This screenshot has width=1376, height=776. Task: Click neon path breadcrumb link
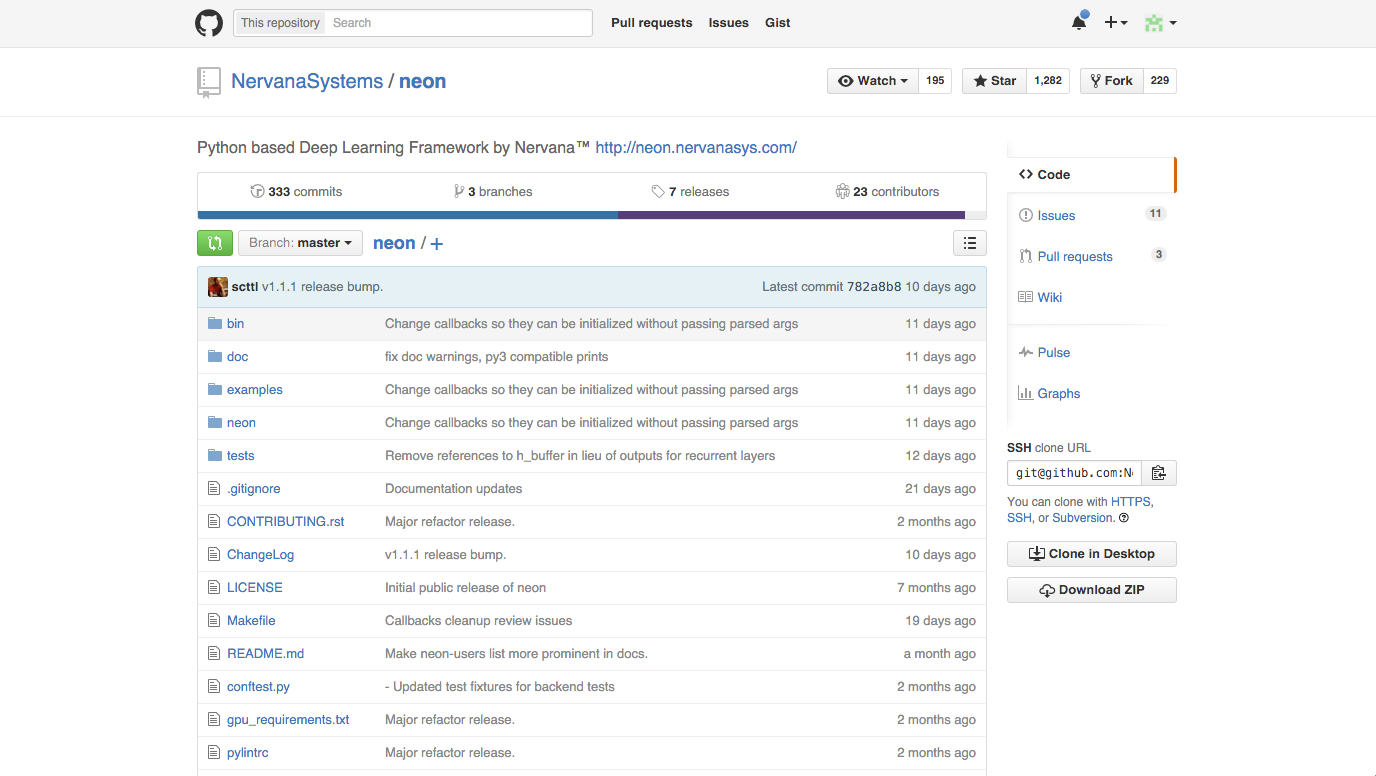coord(394,243)
